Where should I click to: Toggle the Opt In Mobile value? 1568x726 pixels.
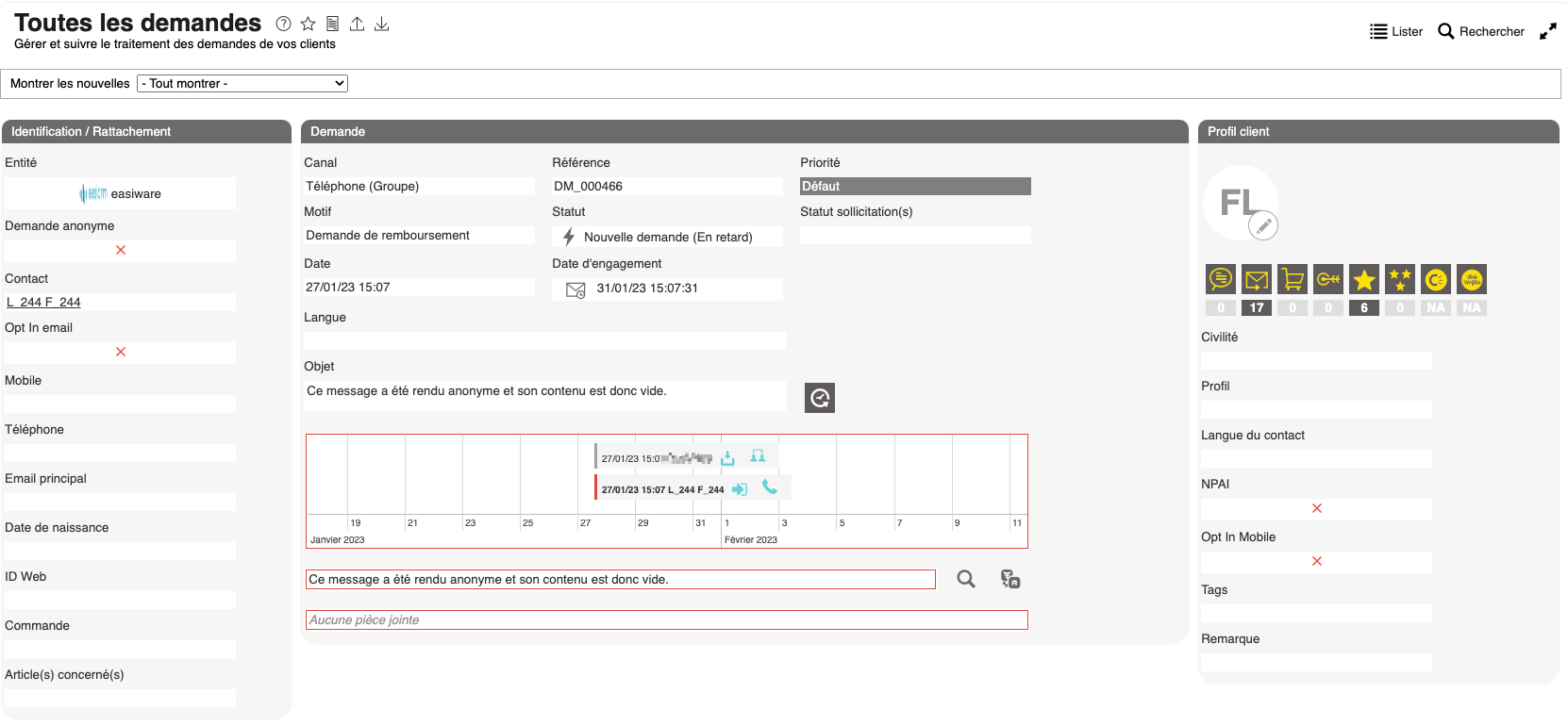pos(1317,562)
